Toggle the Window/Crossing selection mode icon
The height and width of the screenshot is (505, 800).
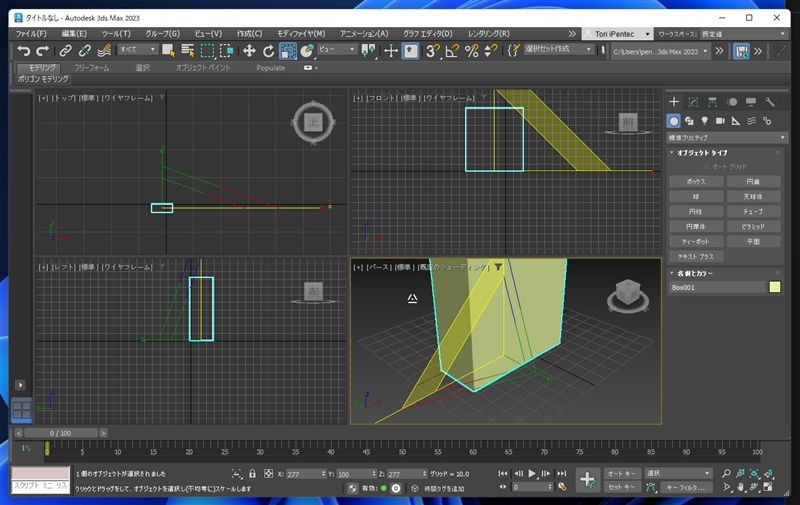pyautogui.click(x=227, y=50)
